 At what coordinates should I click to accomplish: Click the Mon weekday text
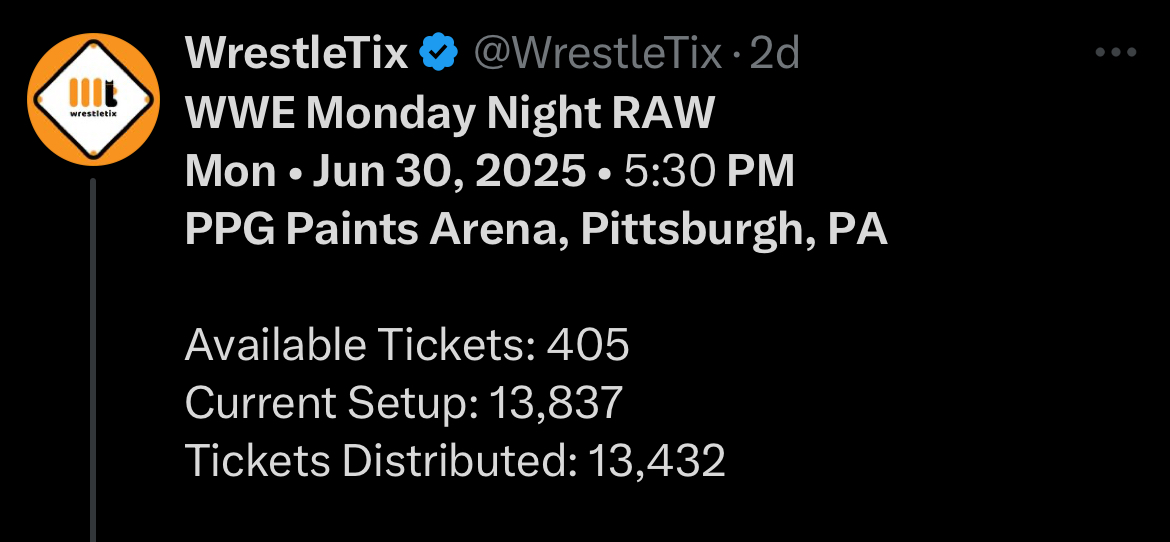click(x=230, y=172)
